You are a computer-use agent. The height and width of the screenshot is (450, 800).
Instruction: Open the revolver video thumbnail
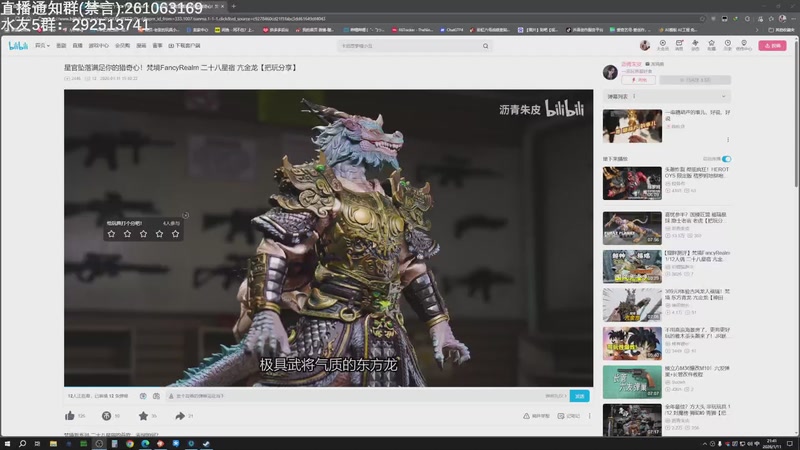click(632, 382)
